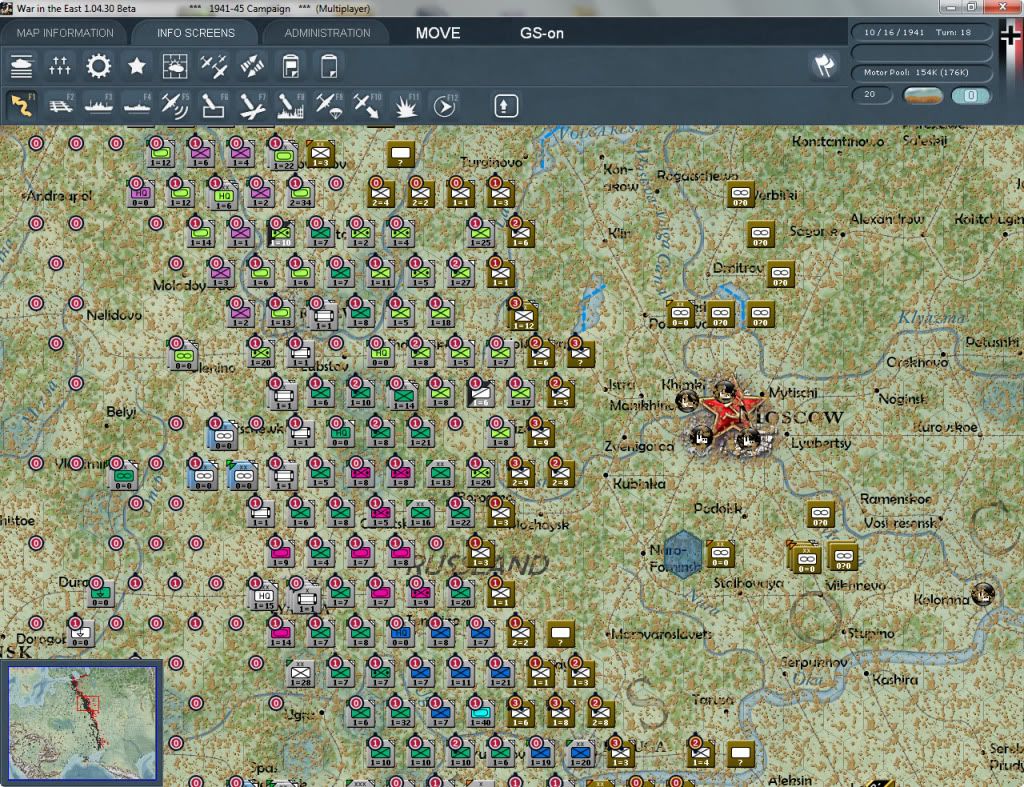This screenshot has height=787, width=1024.
Task: Click the GS-on status label
Action: click(541, 33)
